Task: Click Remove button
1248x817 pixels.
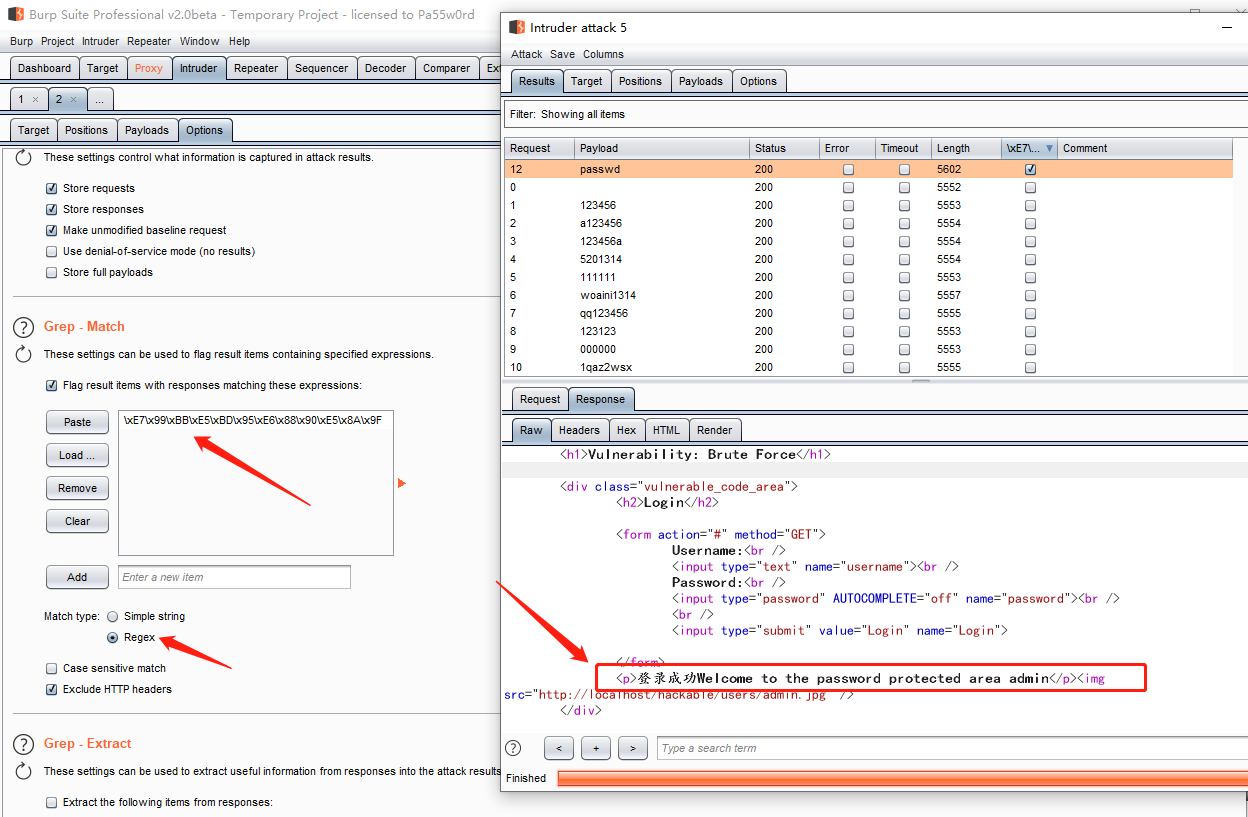Action: [x=77, y=488]
